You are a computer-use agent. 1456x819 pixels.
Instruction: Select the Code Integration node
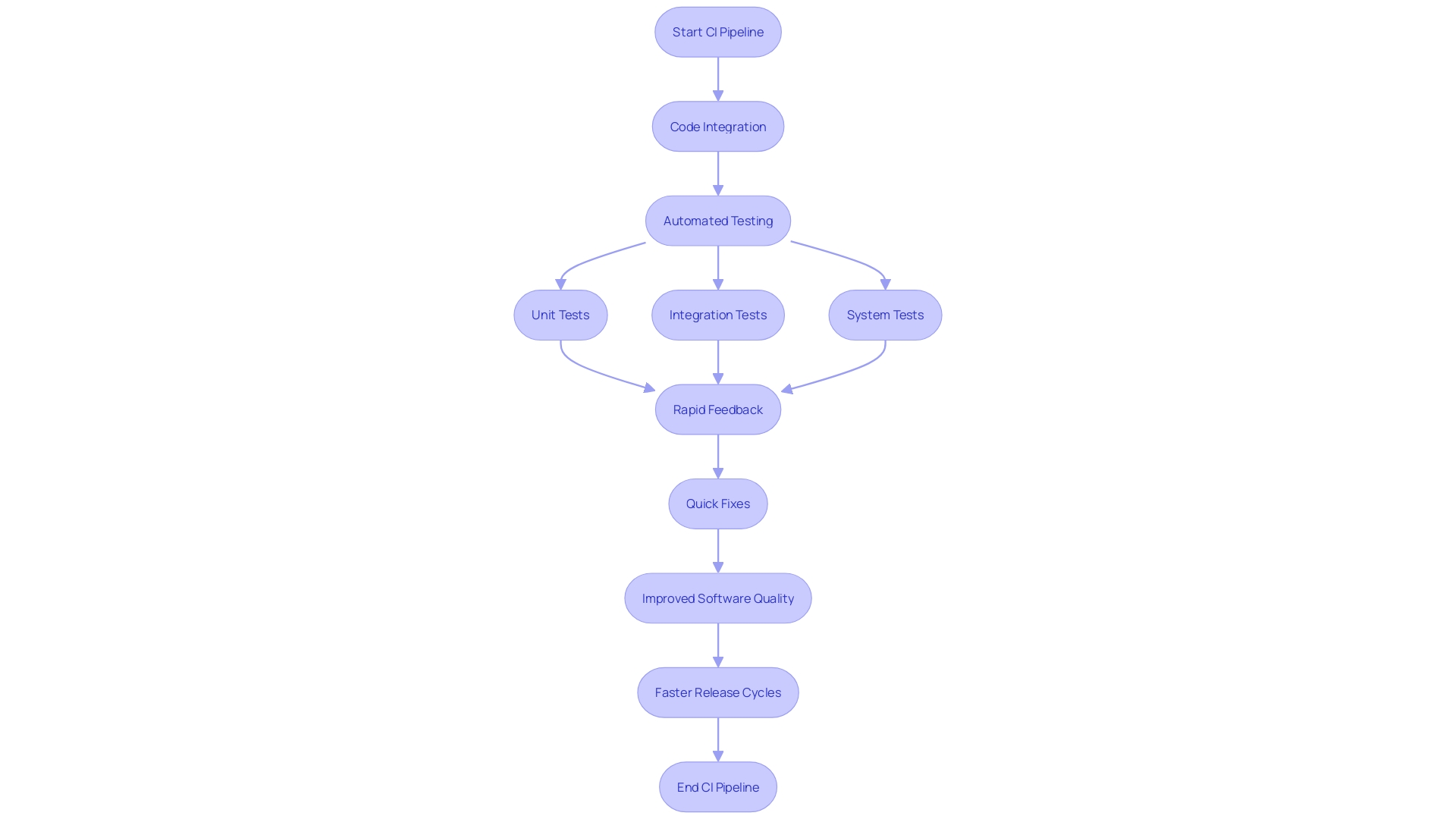click(x=718, y=126)
